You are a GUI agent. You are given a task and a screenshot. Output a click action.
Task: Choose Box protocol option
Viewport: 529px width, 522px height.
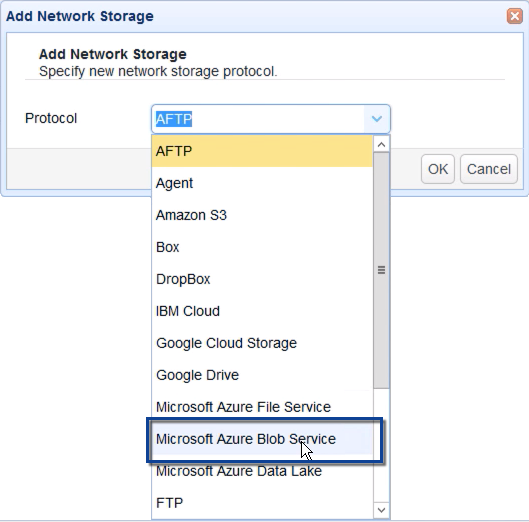tap(262, 247)
